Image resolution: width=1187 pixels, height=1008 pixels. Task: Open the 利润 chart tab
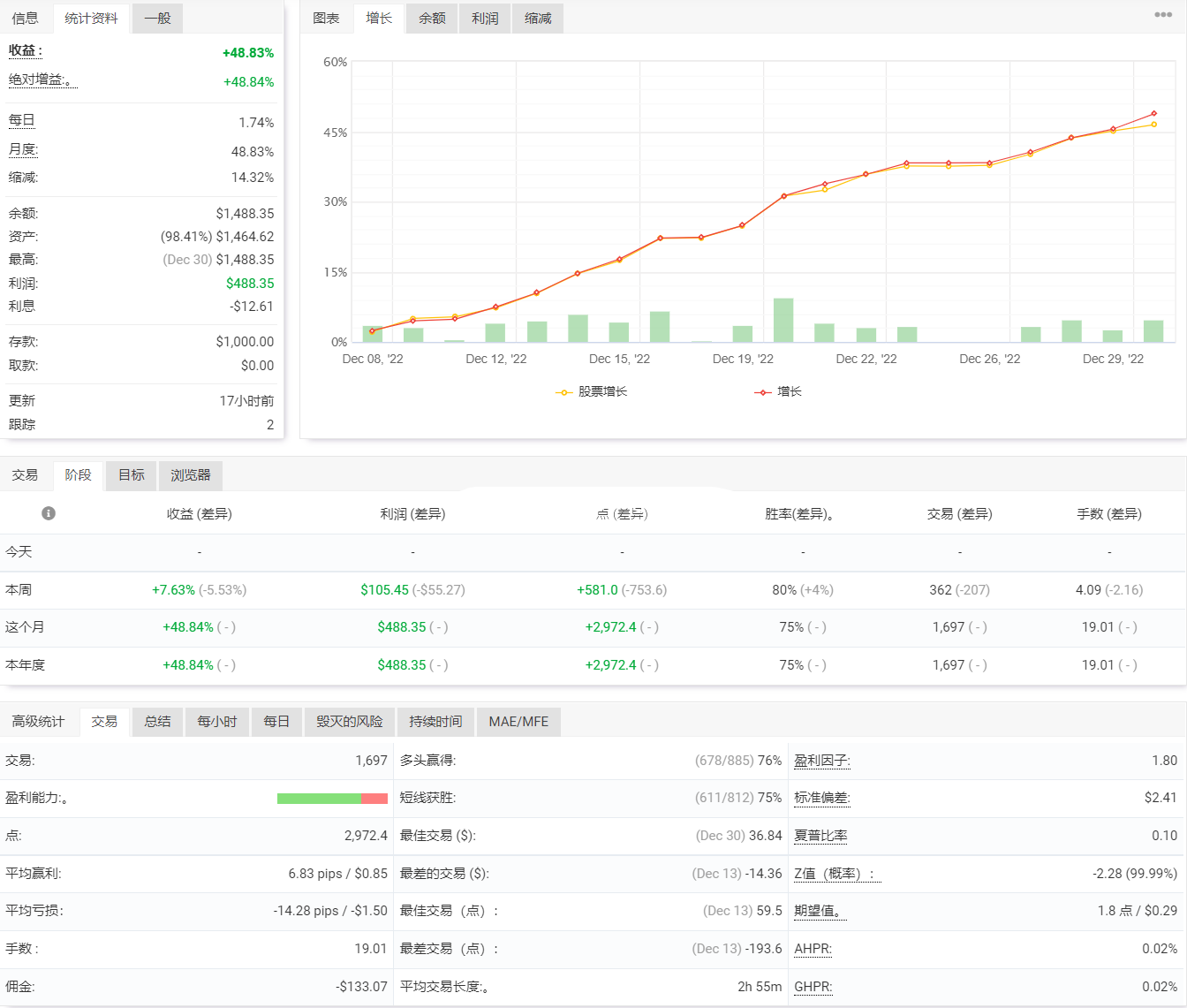485,19
